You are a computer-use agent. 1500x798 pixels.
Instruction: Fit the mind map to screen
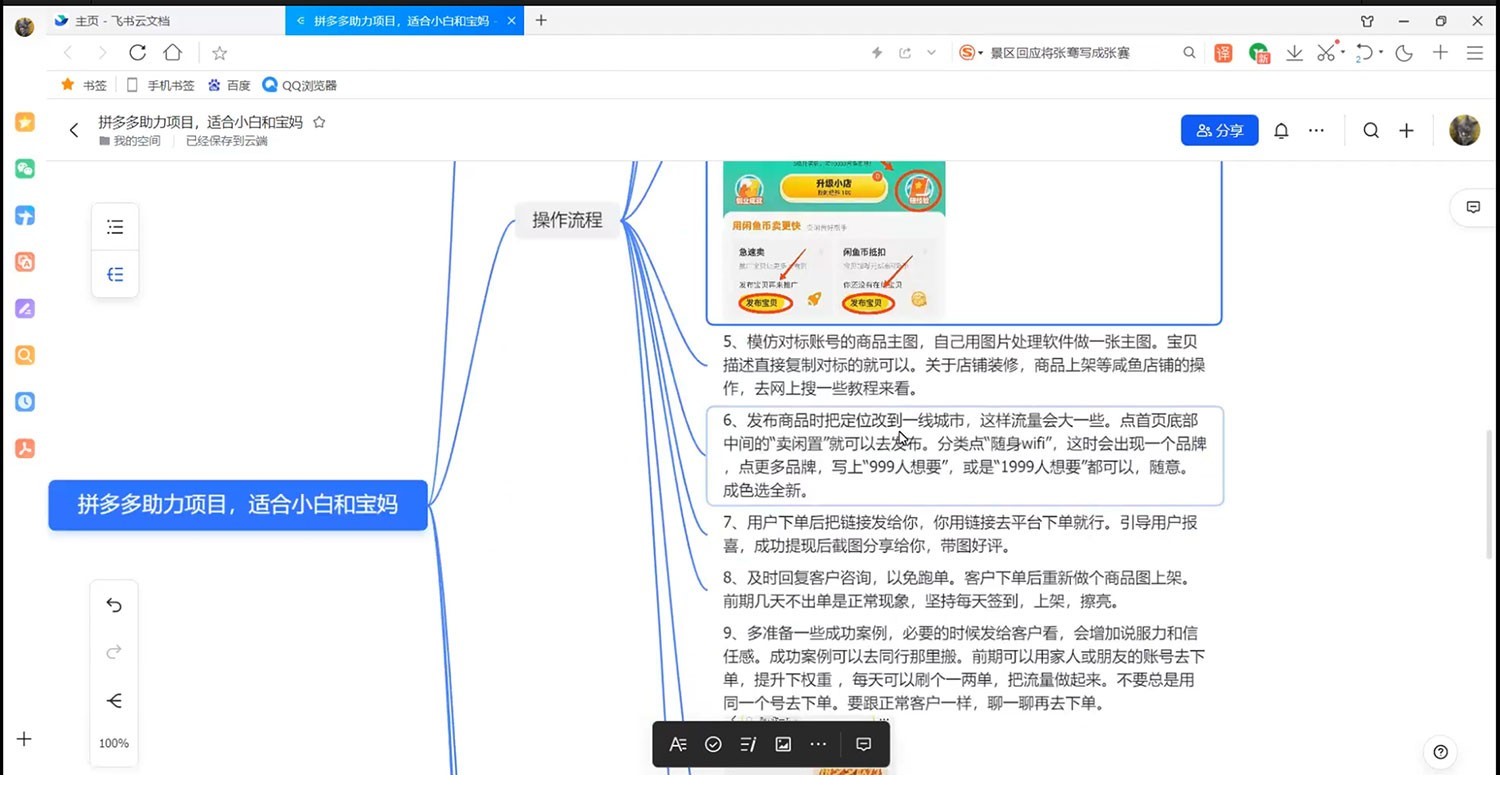[x=114, y=700]
